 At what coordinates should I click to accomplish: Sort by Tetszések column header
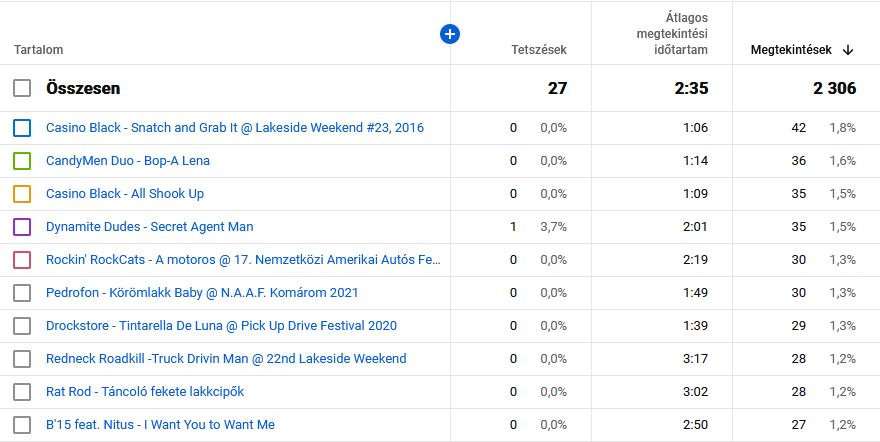(538, 50)
